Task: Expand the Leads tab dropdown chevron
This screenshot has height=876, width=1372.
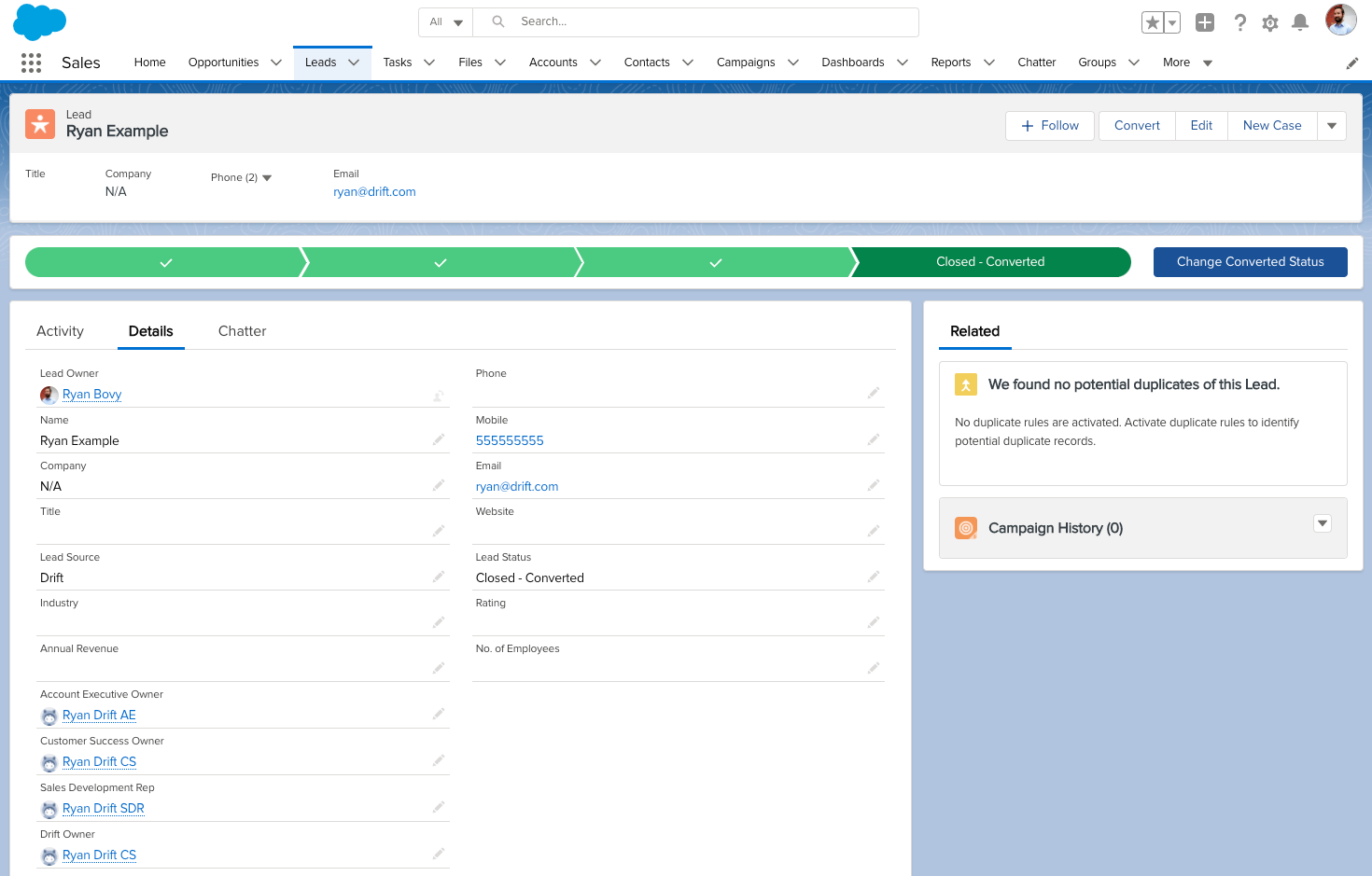Action: (x=354, y=63)
